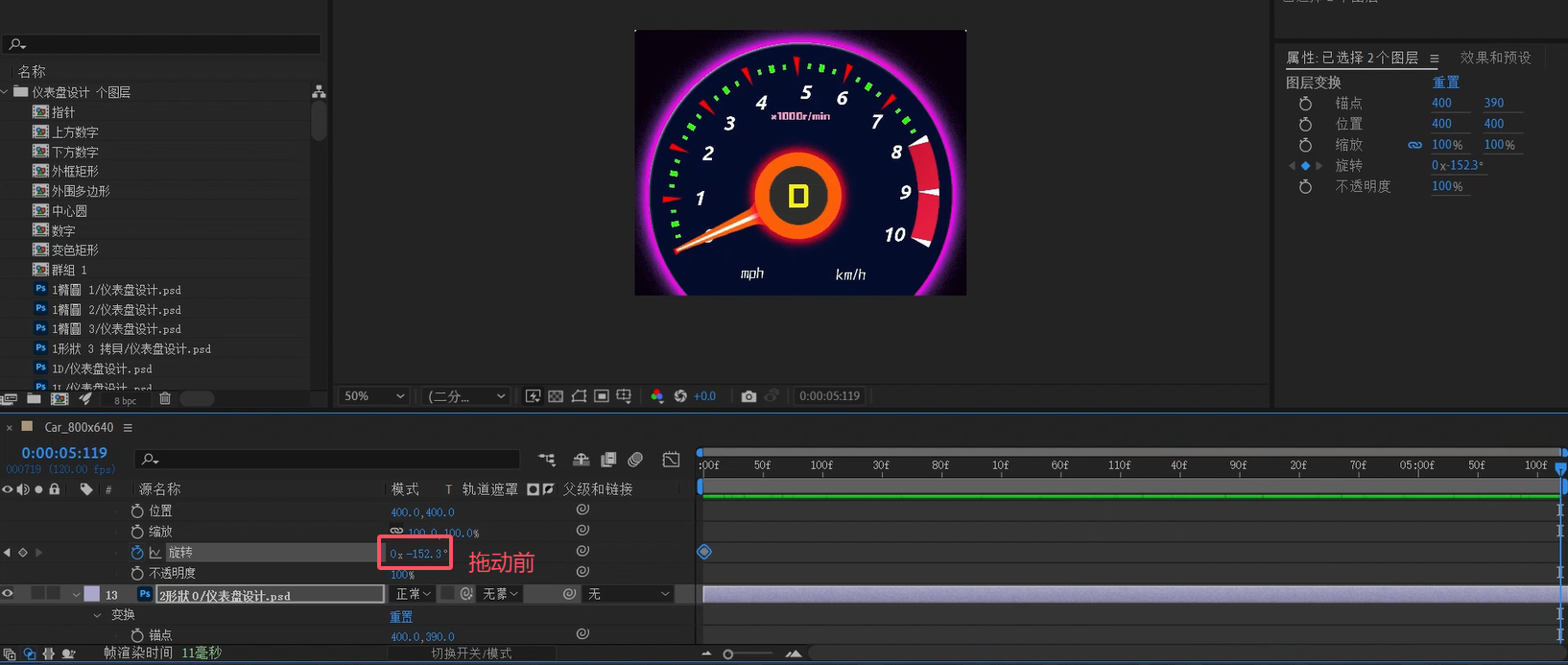Toggle 不透明度 stopwatch in timeline

137,573
